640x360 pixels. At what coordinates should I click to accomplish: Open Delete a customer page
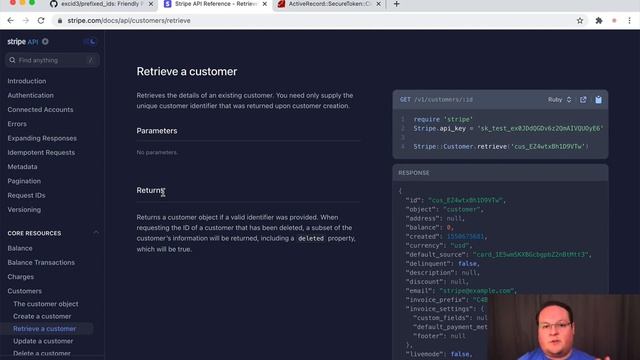pos(42,353)
